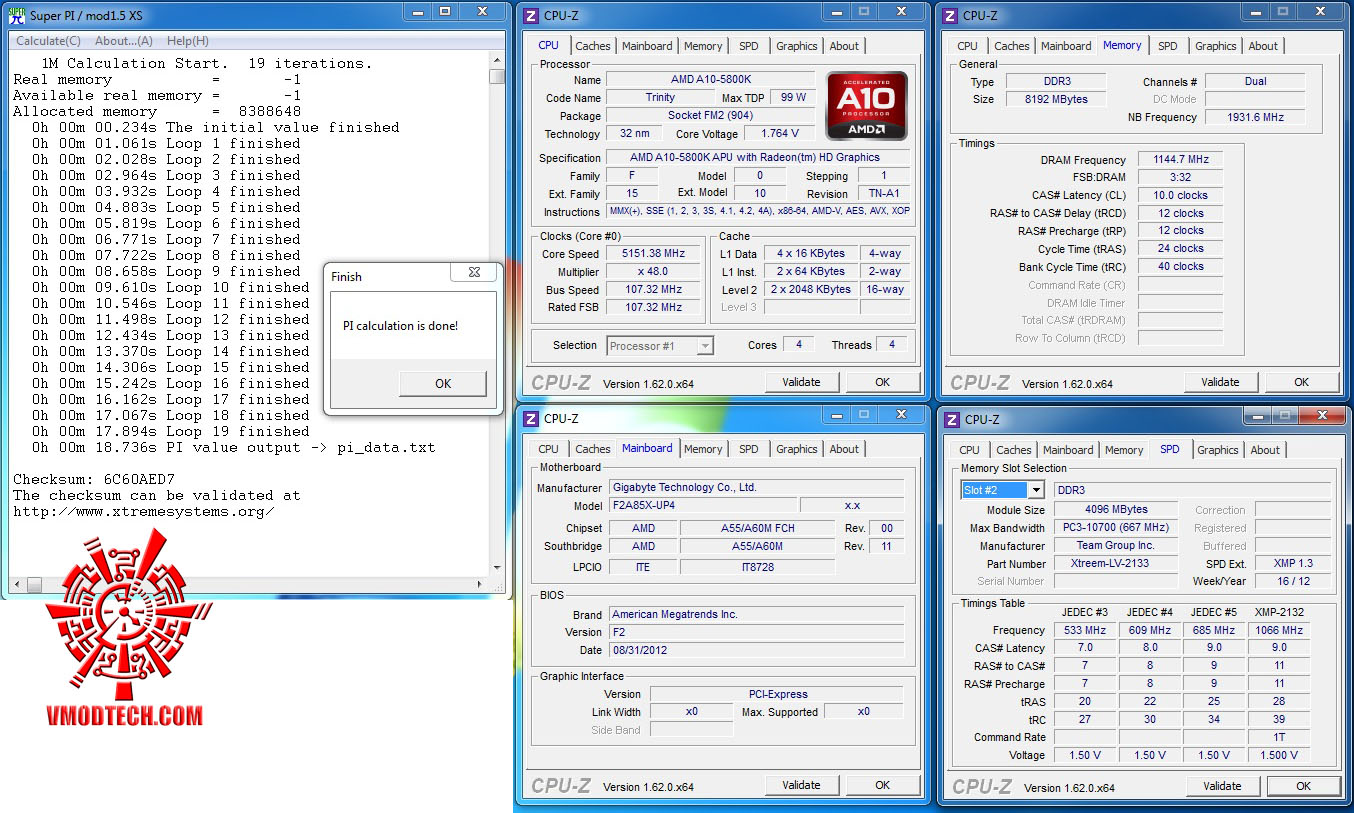This screenshot has width=1354, height=813.
Task: Click the Multiplier value 'x 48.0'
Action: coord(654,272)
